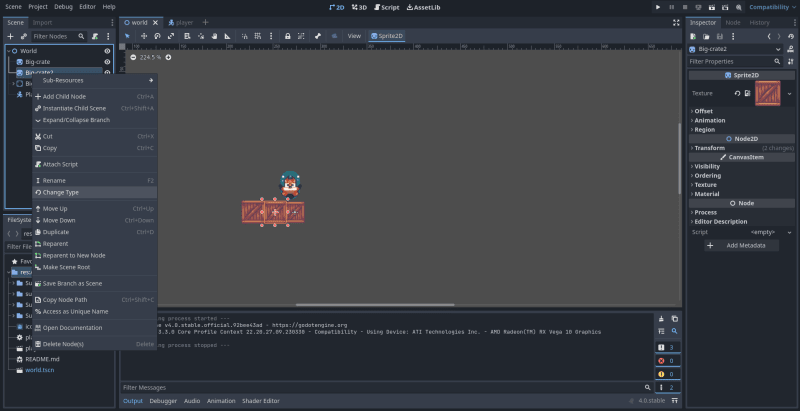Open Texture property dropdown arrow
Screen dimensions: 800x411
789,93
